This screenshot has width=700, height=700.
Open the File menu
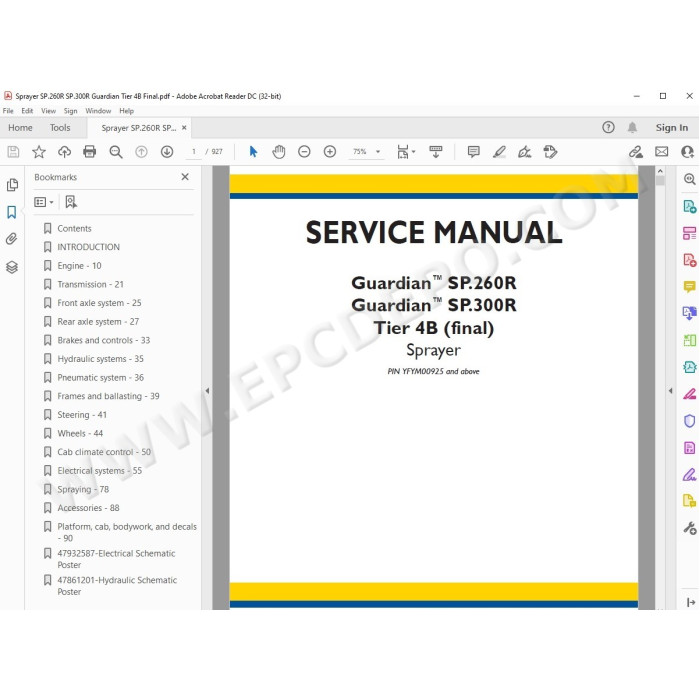click(8, 111)
